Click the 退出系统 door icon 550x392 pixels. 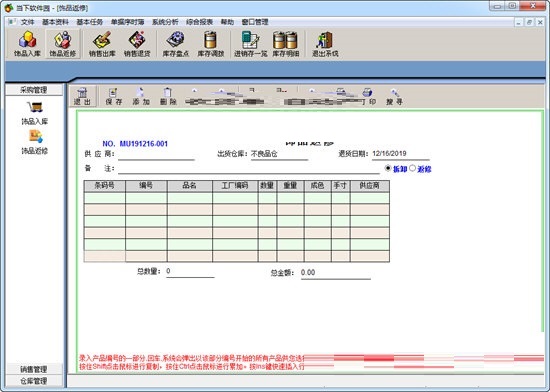pyautogui.click(x=325, y=44)
